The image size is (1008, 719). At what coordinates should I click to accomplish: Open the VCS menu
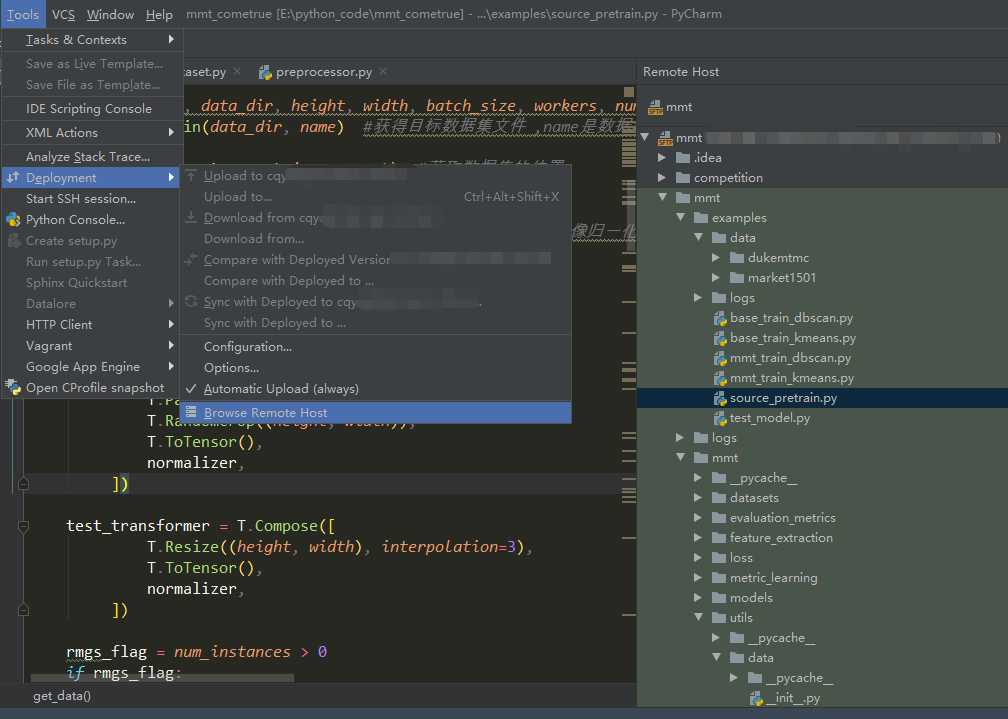(63, 14)
